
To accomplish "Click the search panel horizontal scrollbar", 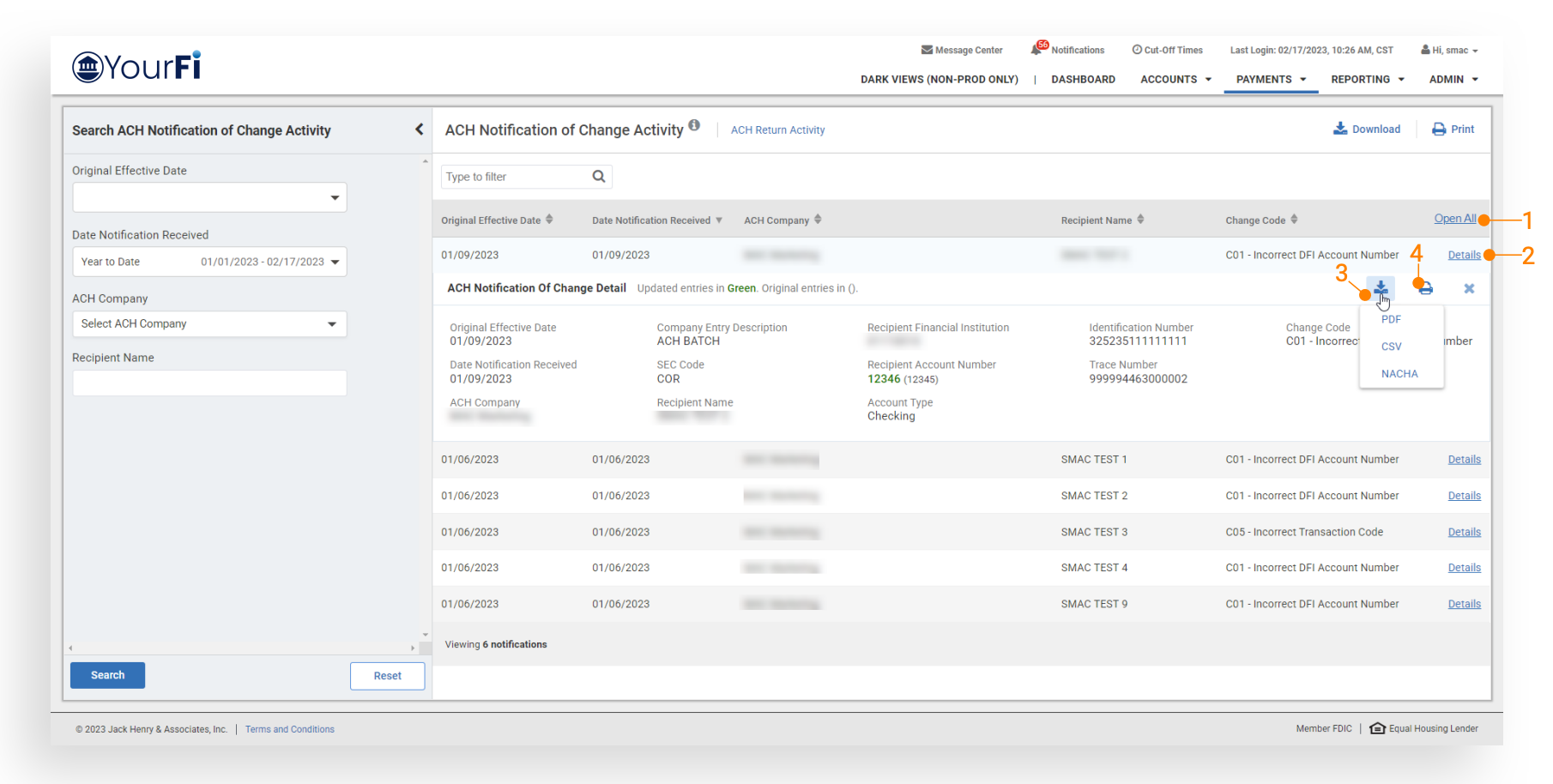I will (x=241, y=648).
